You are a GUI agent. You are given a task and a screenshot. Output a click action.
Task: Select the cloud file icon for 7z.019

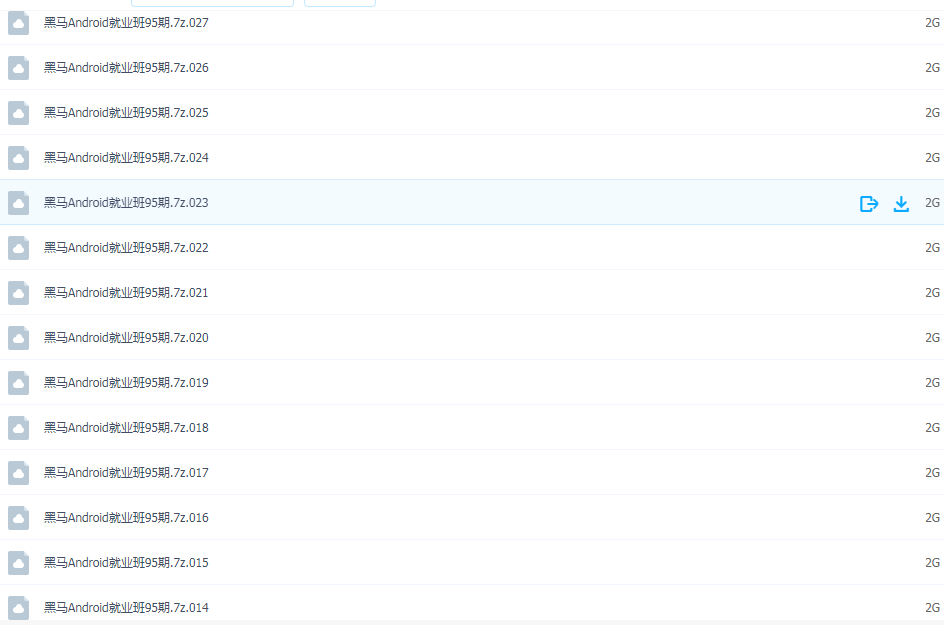tap(19, 383)
